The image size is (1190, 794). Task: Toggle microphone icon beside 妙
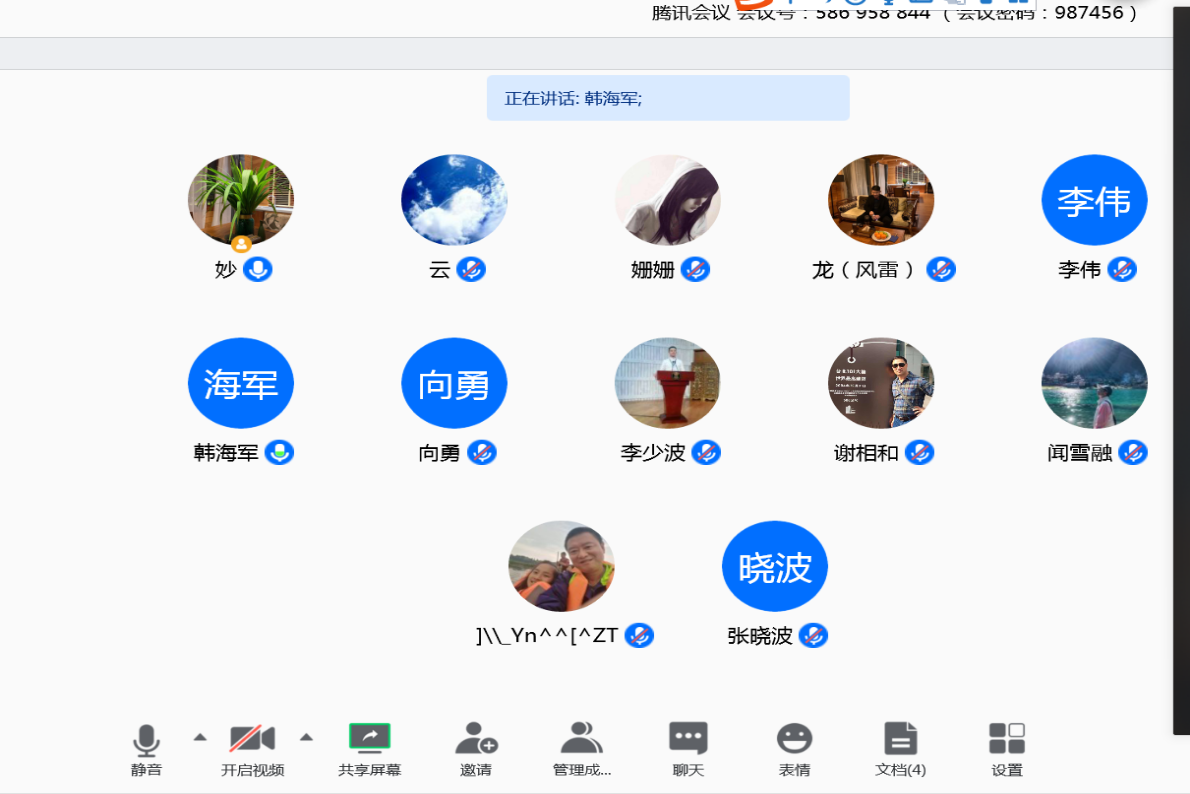pos(258,269)
